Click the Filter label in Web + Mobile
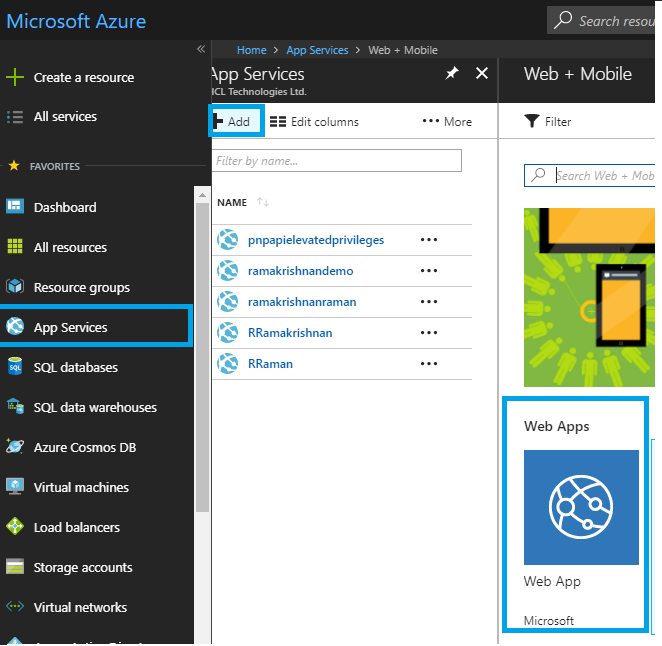The height and width of the screenshot is (646, 662). [558, 122]
